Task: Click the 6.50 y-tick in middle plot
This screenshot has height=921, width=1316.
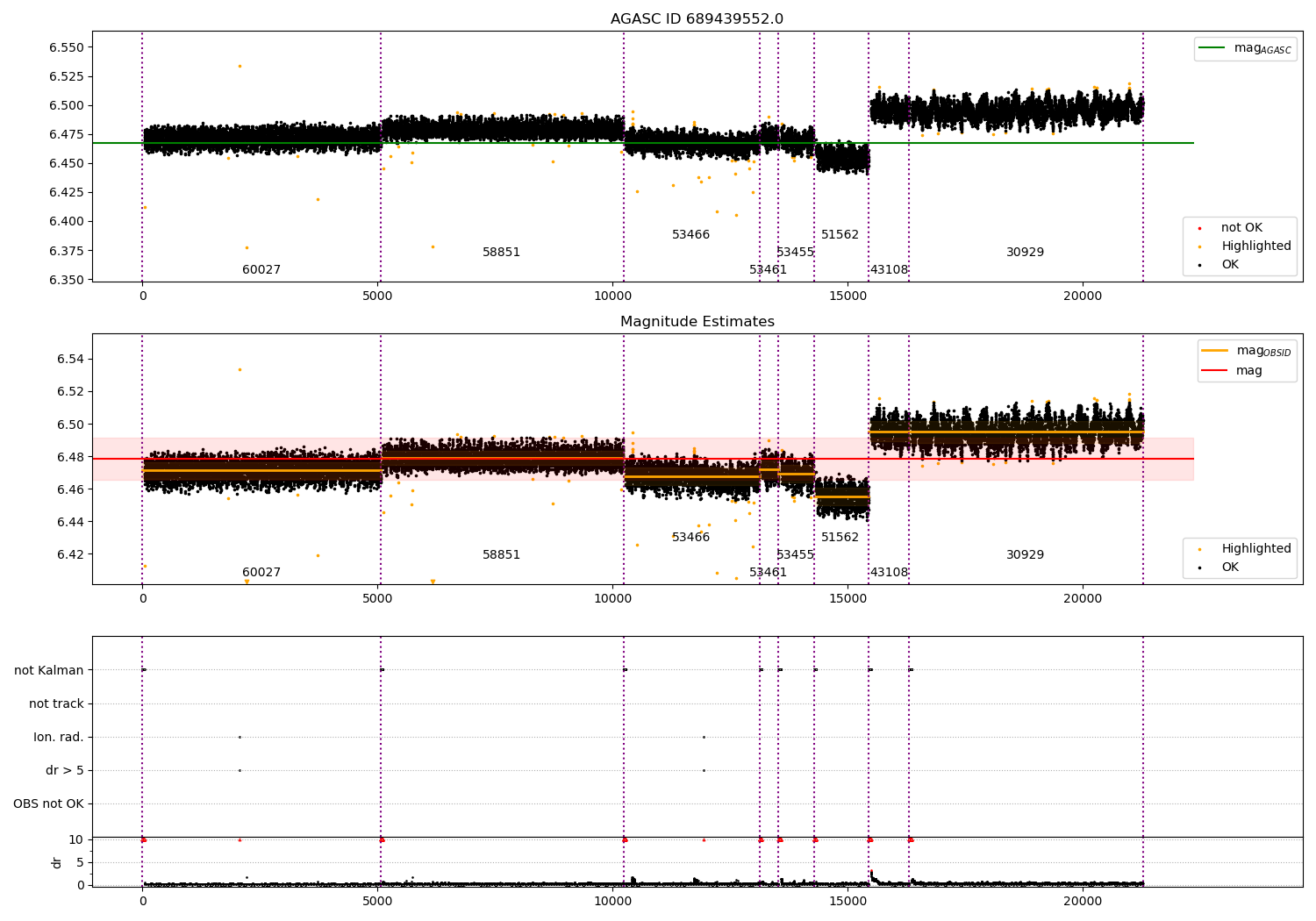Action: [70, 425]
